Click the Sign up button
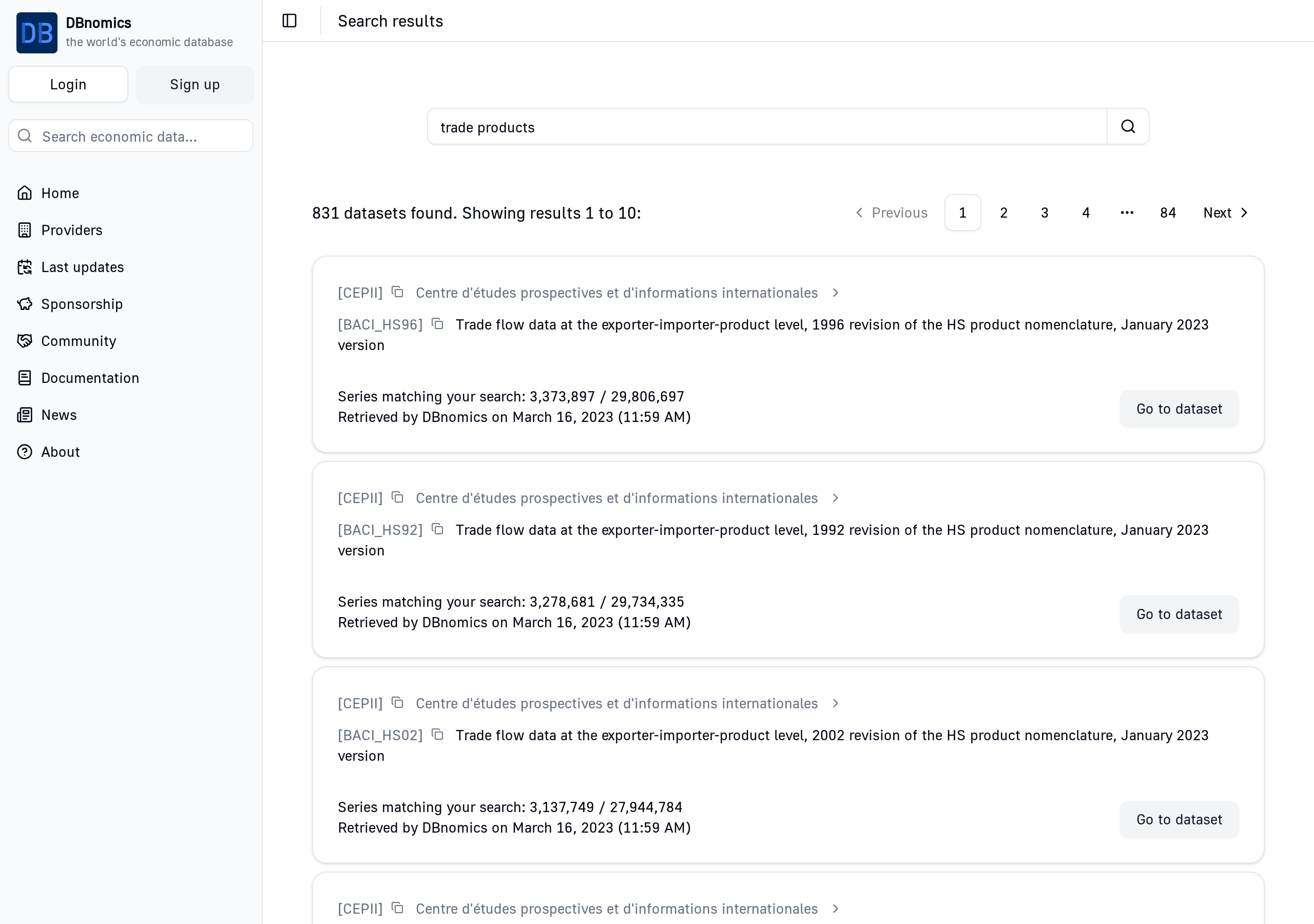Viewport: 1314px width, 924px height. point(195,84)
